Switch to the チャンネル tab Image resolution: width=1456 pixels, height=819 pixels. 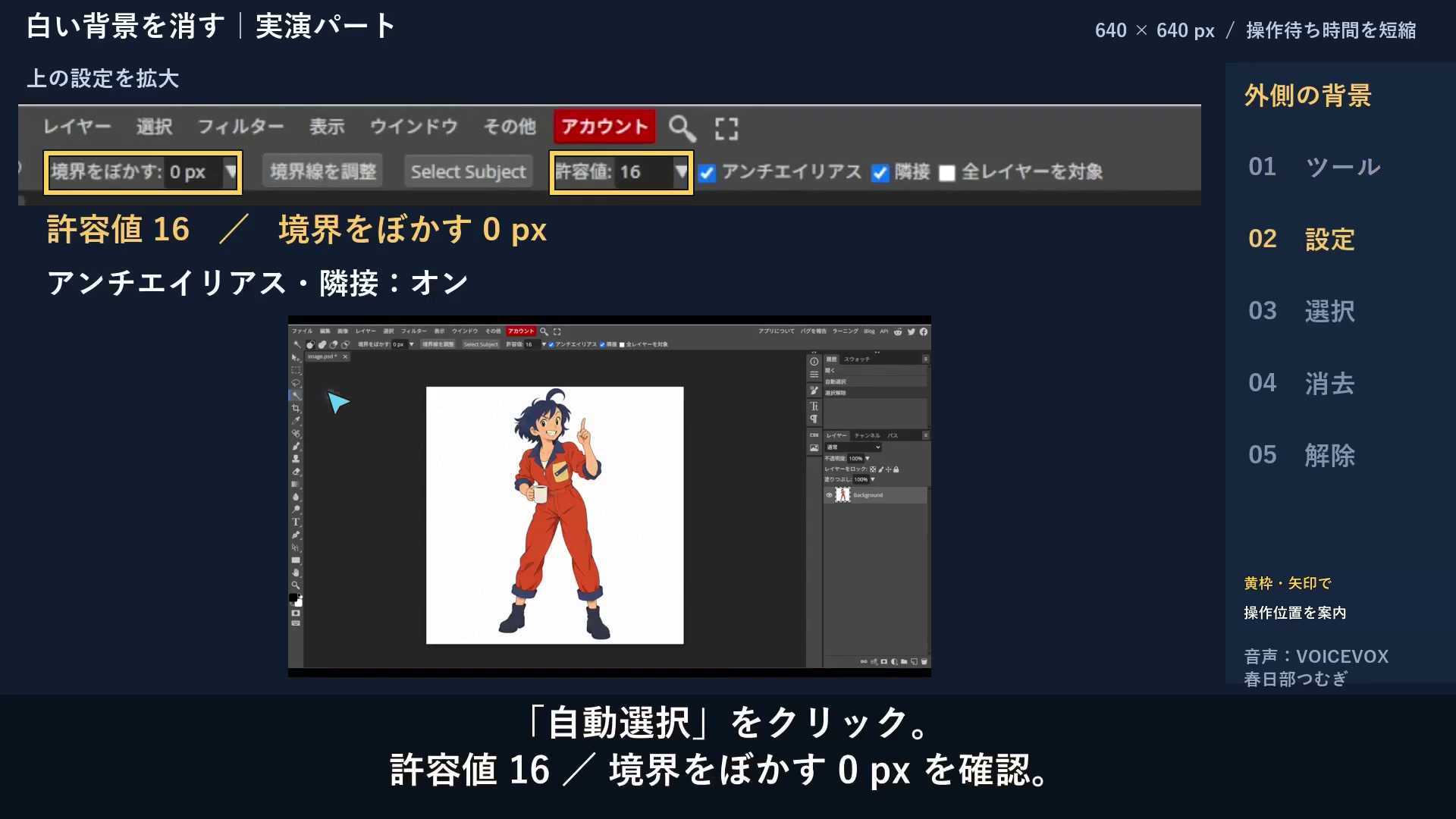(867, 435)
